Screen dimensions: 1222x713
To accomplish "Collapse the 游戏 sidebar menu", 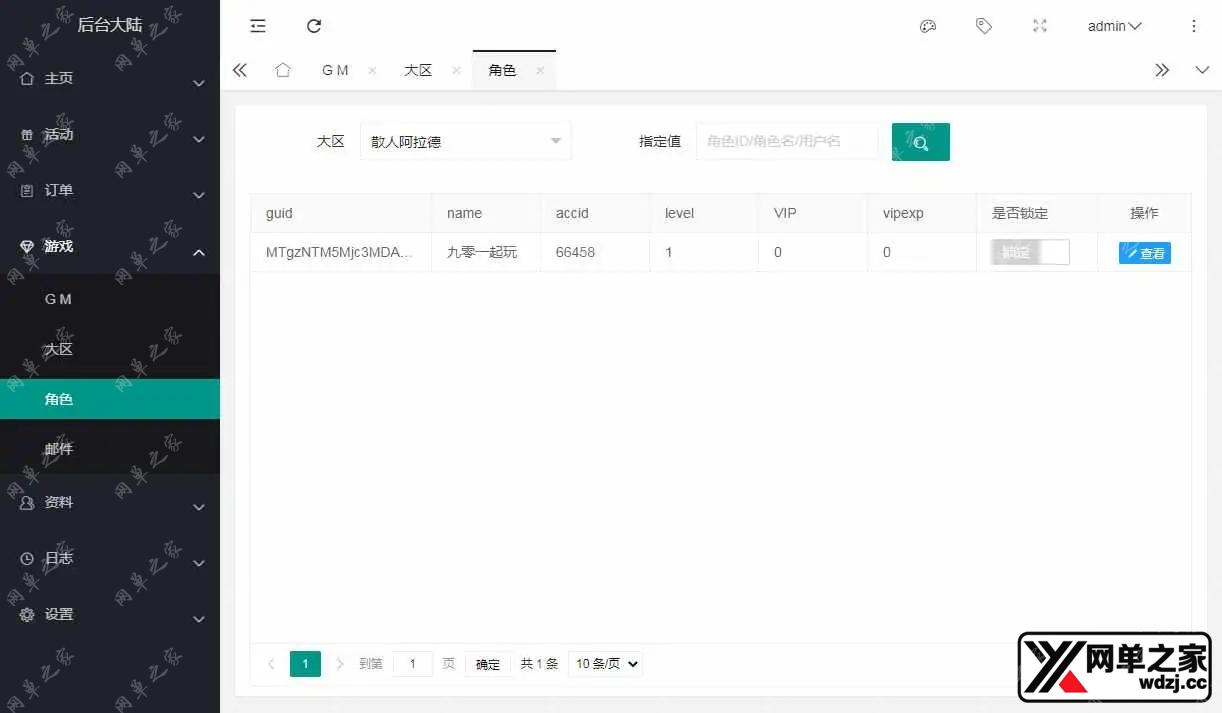I will 110,247.
